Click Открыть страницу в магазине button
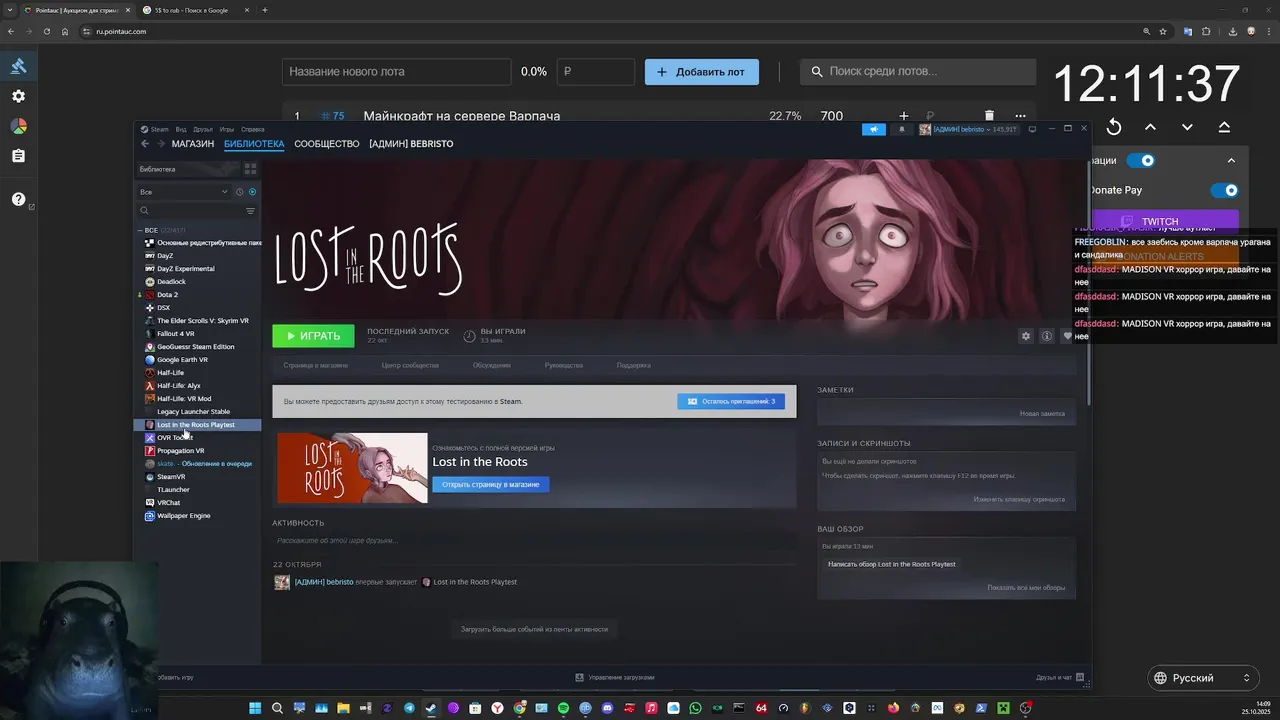Screen dimensions: 1280x720 pyautogui.click(x=490, y=484)
